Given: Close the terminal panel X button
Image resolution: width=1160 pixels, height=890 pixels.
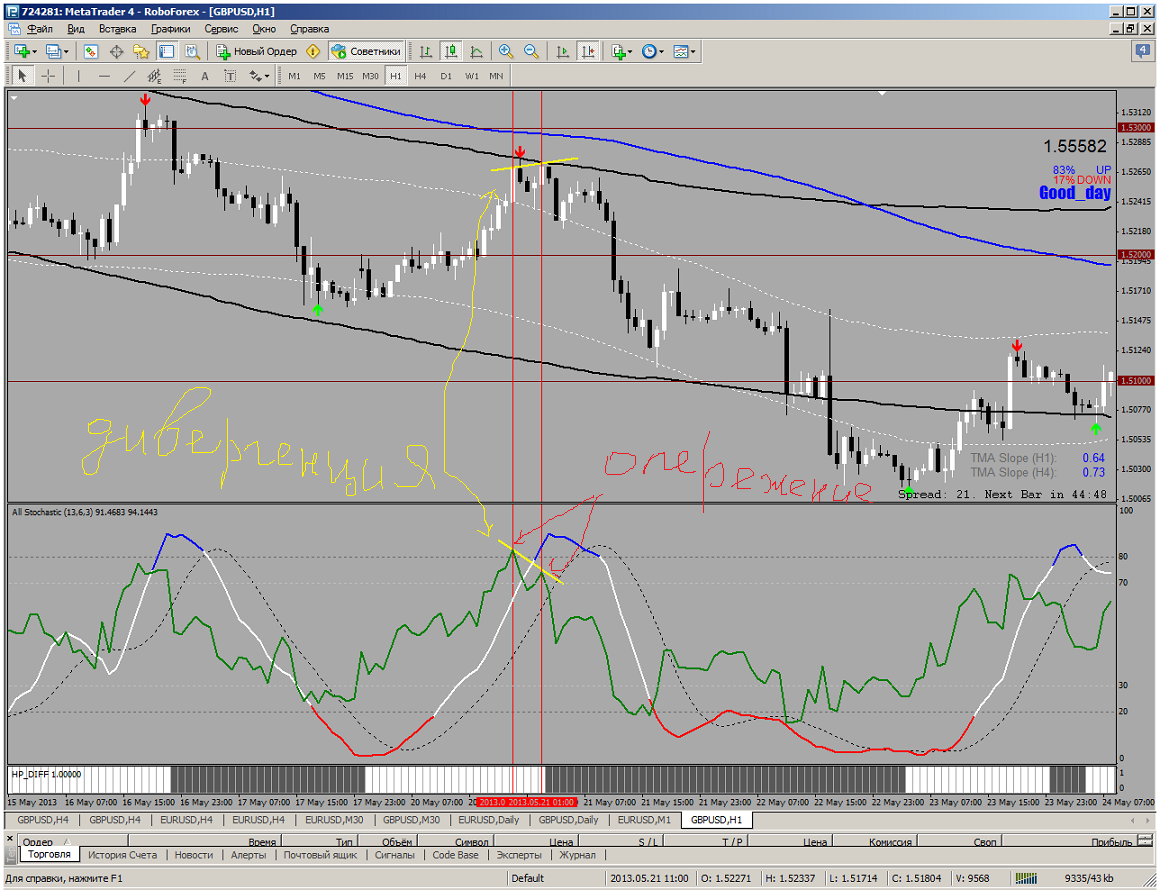Looking at the screenshot, I should coord(10,839).
